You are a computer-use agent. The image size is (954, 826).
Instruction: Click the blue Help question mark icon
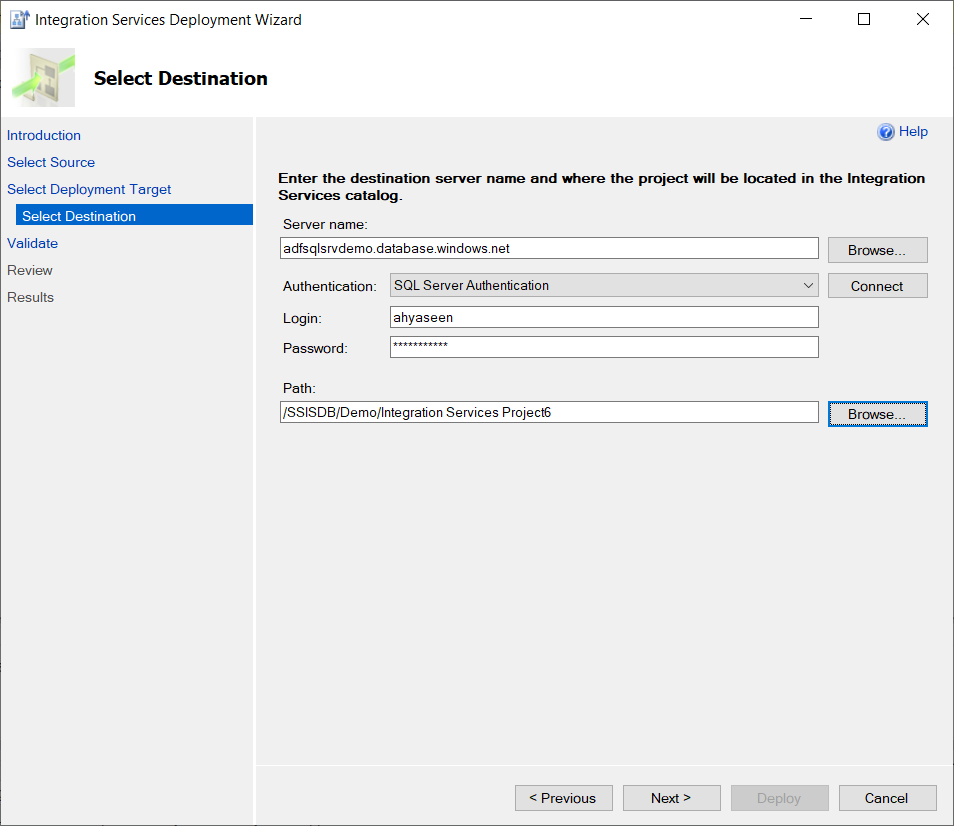pos(885,132)
